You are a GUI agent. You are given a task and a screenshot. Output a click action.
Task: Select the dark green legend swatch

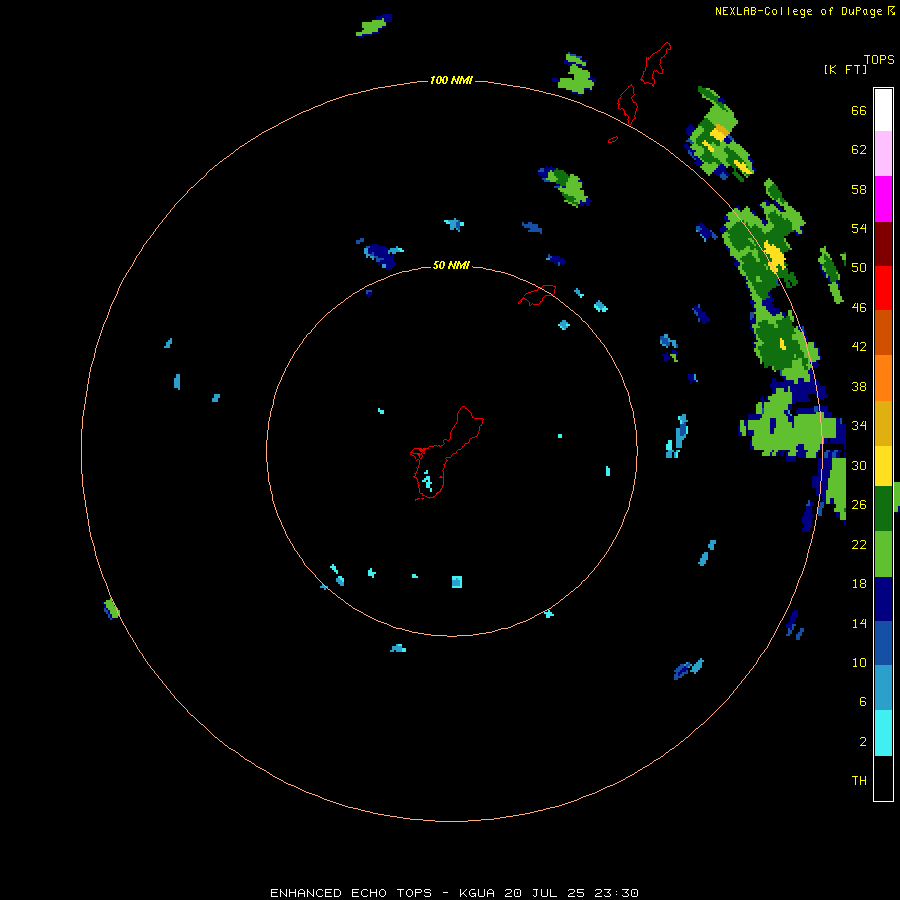pyautogui.click(x=883, y=509)
